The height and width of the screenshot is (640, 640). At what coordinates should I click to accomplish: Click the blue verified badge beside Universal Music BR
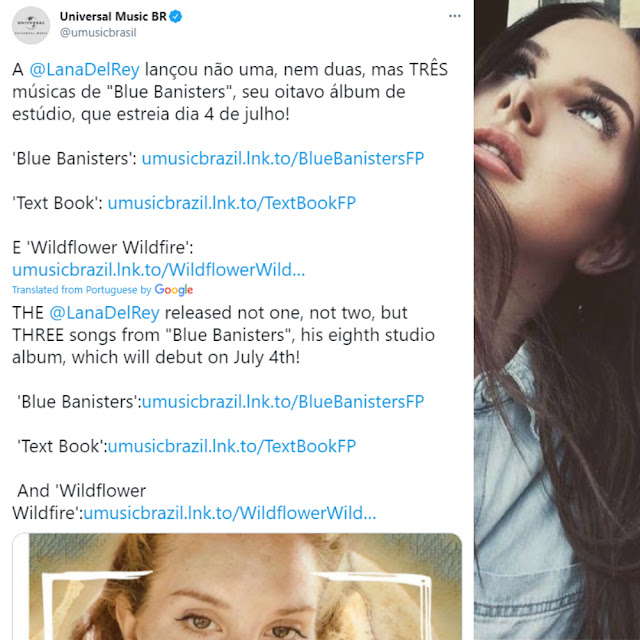tap(176, 16)
